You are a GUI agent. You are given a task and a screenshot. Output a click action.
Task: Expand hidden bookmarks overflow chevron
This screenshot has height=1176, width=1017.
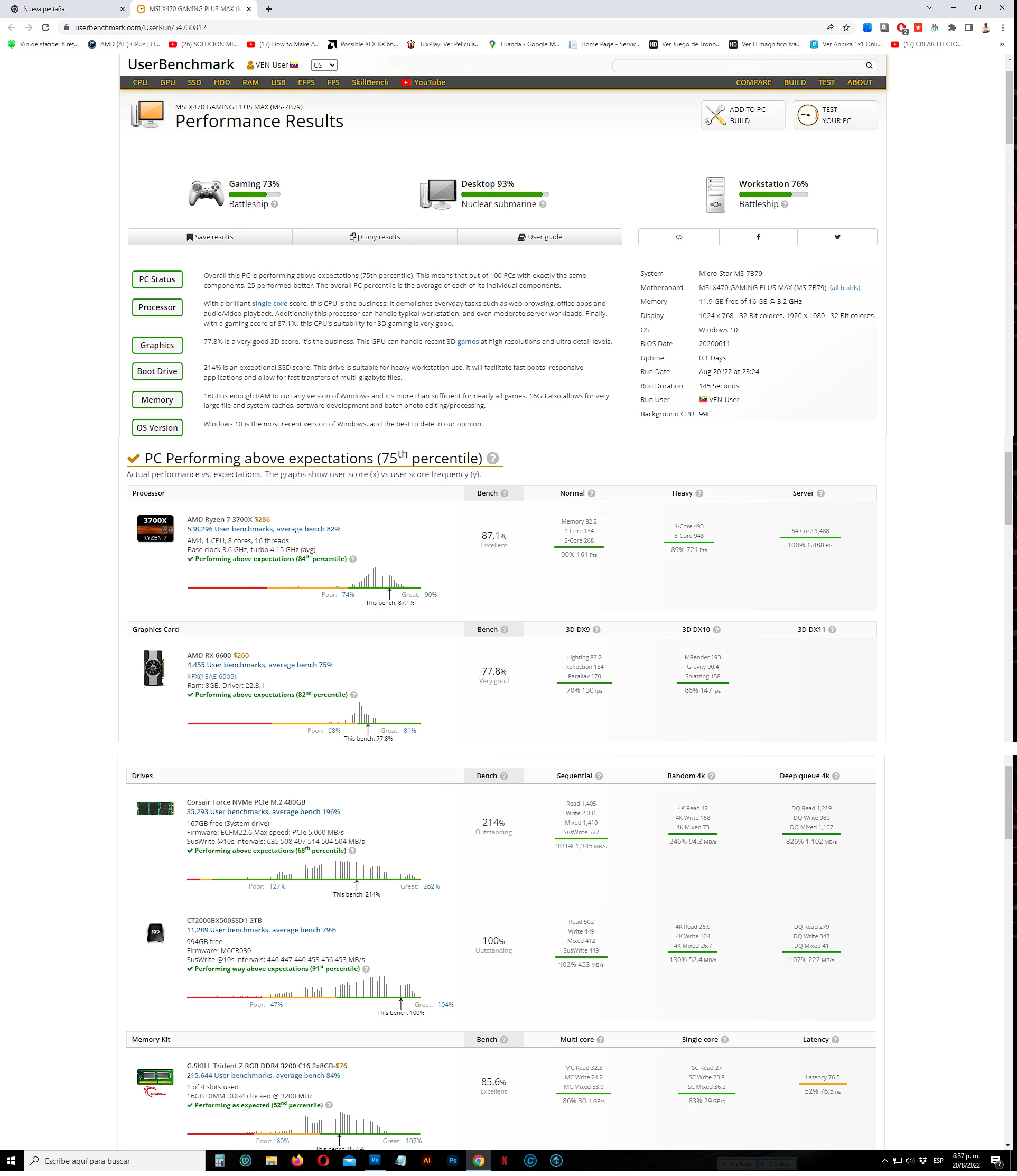1002,44
